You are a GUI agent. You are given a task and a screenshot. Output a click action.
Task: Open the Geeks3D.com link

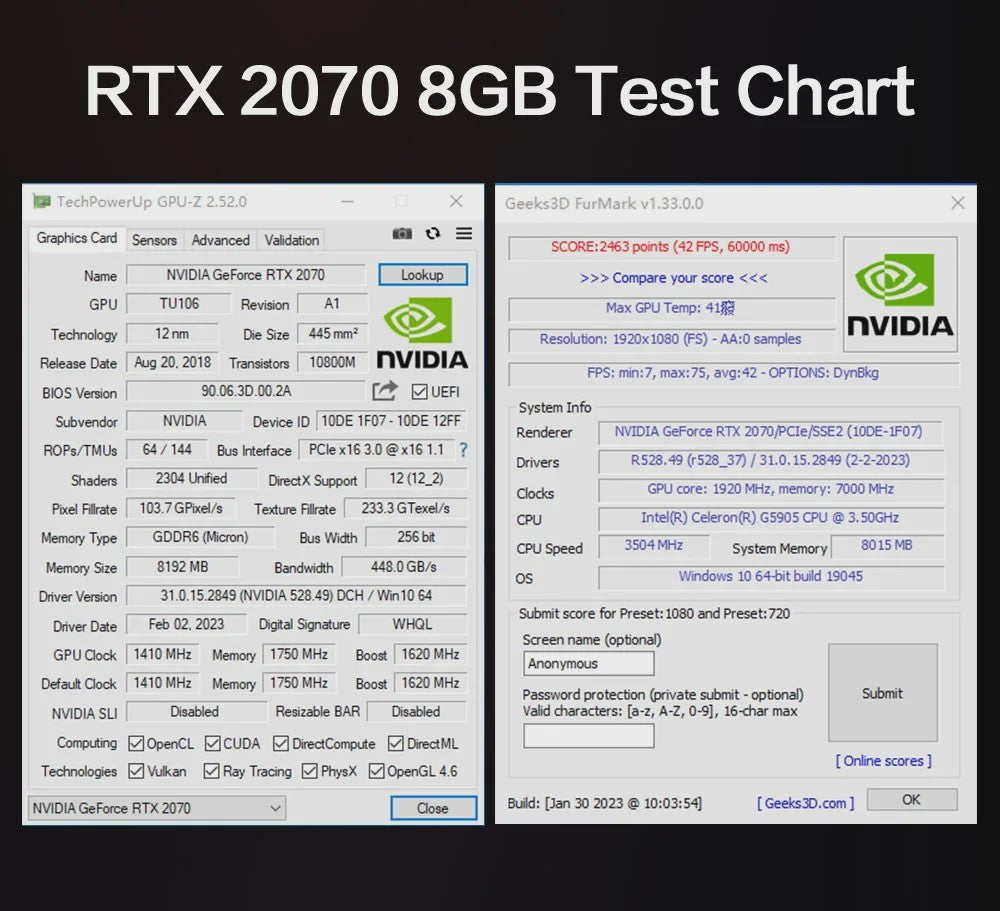pyautogui.click(x=805, y=803)
